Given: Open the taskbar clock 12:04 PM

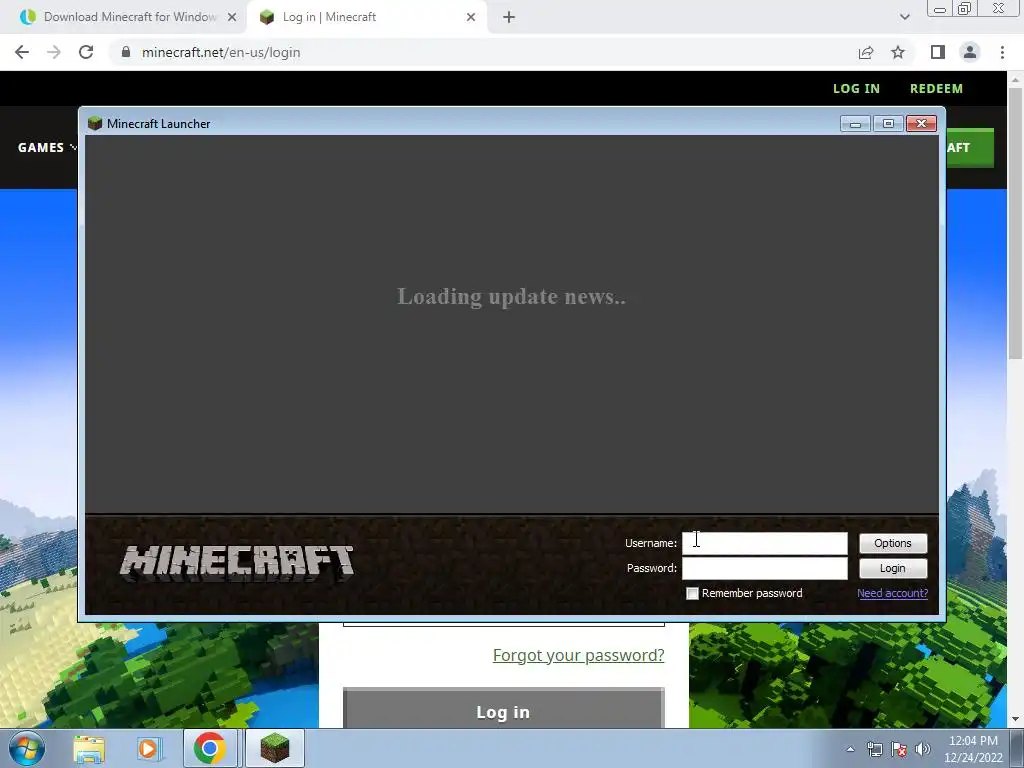Looking at the screenshot, I should pyautogui.click(x=973, y=749).
